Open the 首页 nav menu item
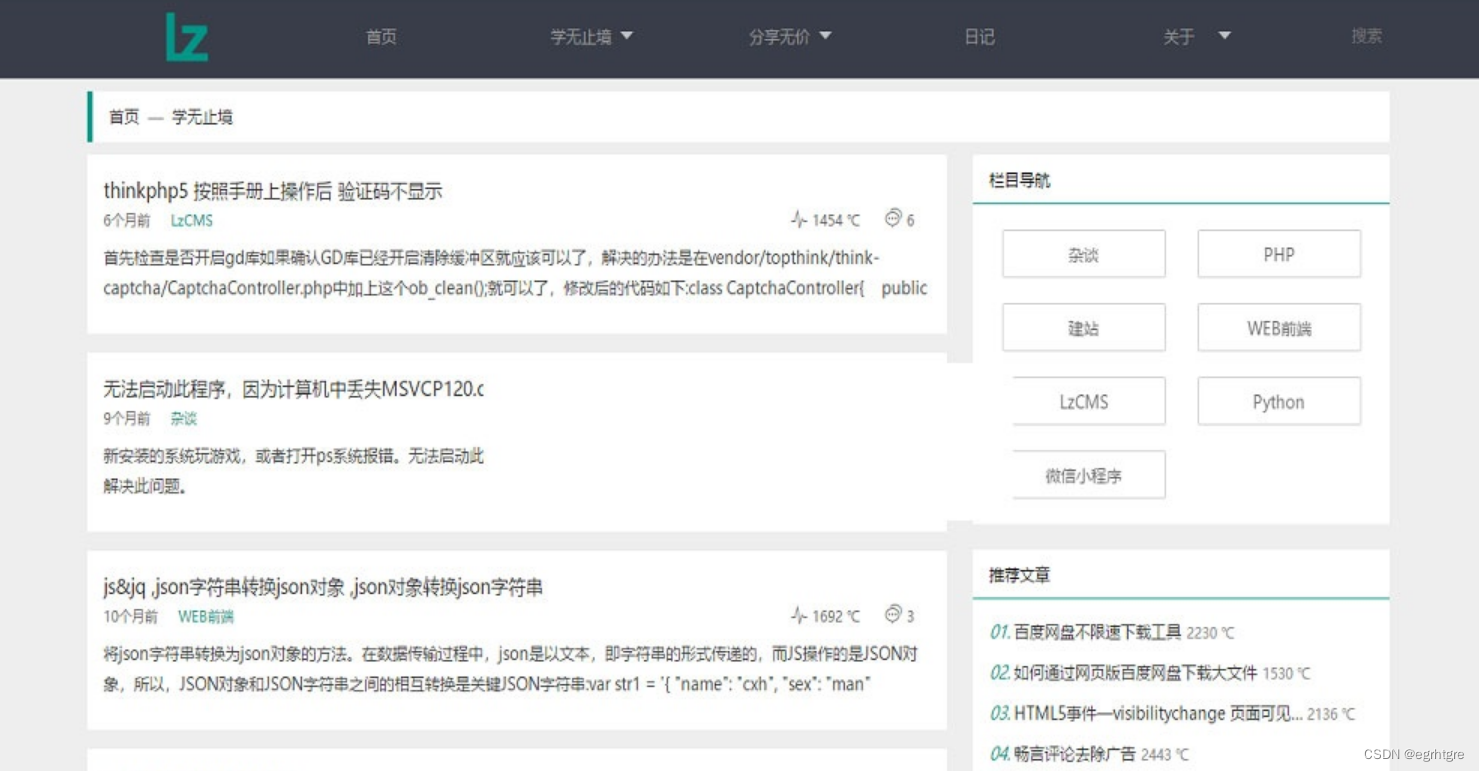1479x771 pixels. [x=381, y=37]
